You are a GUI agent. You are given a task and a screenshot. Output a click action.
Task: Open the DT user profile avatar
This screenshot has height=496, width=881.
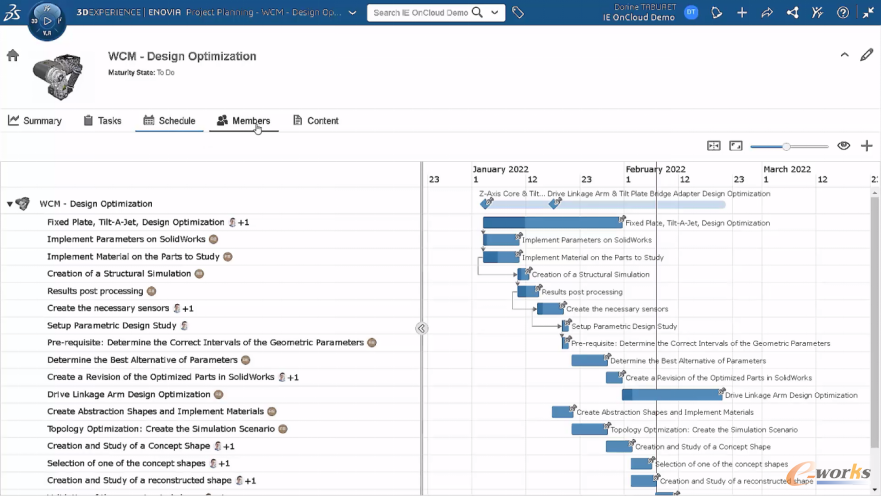point(691,12)
